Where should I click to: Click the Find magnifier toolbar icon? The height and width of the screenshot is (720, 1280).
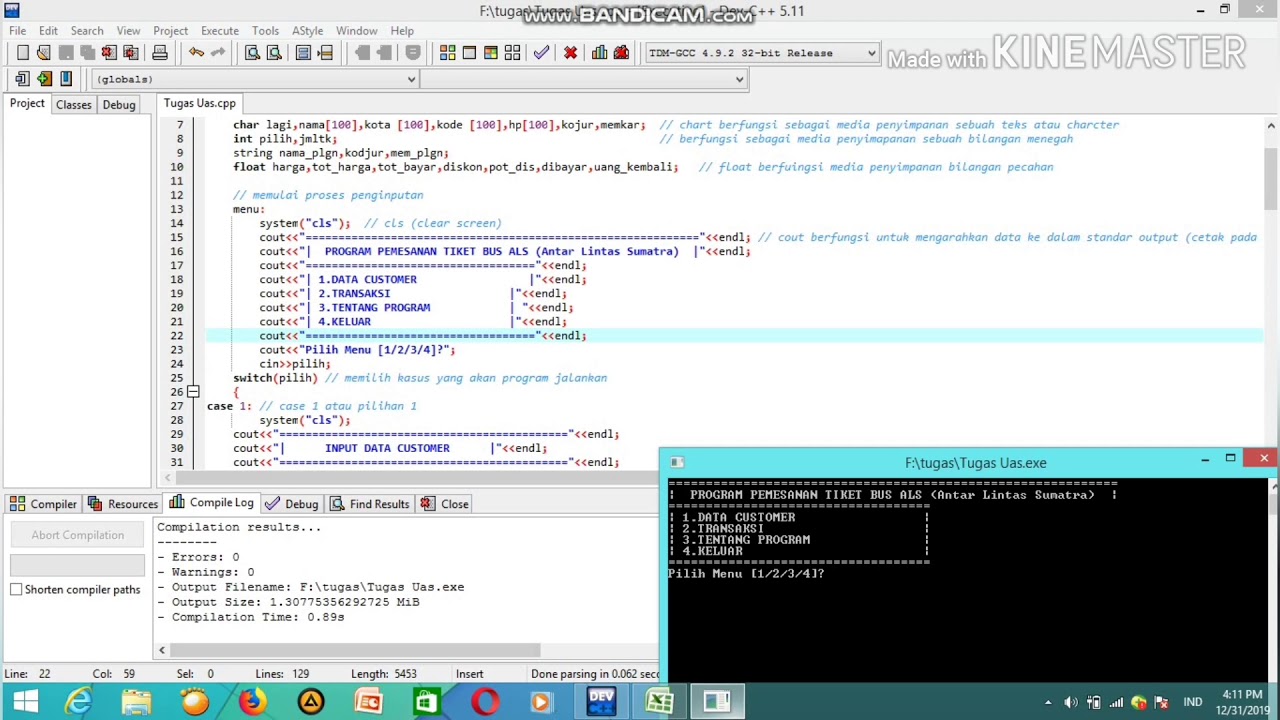(x=252, y=53)
